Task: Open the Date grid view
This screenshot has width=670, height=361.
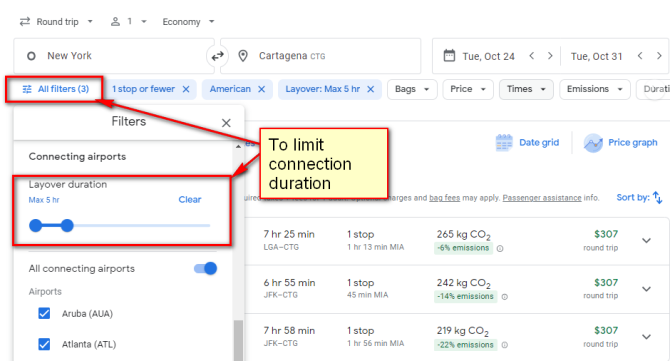Action: 527,143
